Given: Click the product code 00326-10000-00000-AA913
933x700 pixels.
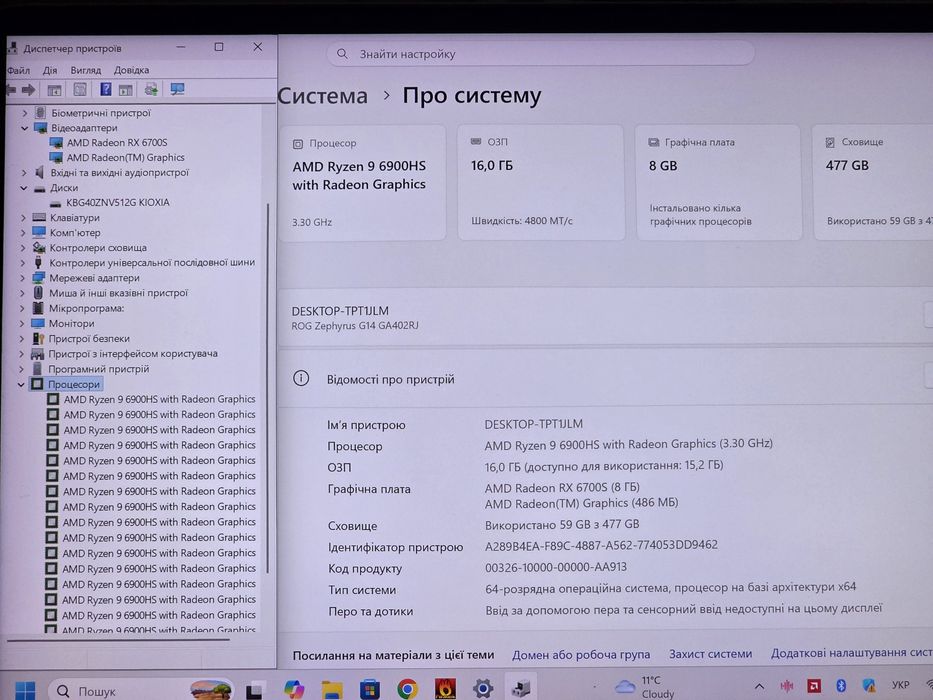Looking at the screenshot, I should [x=556, y=567].
